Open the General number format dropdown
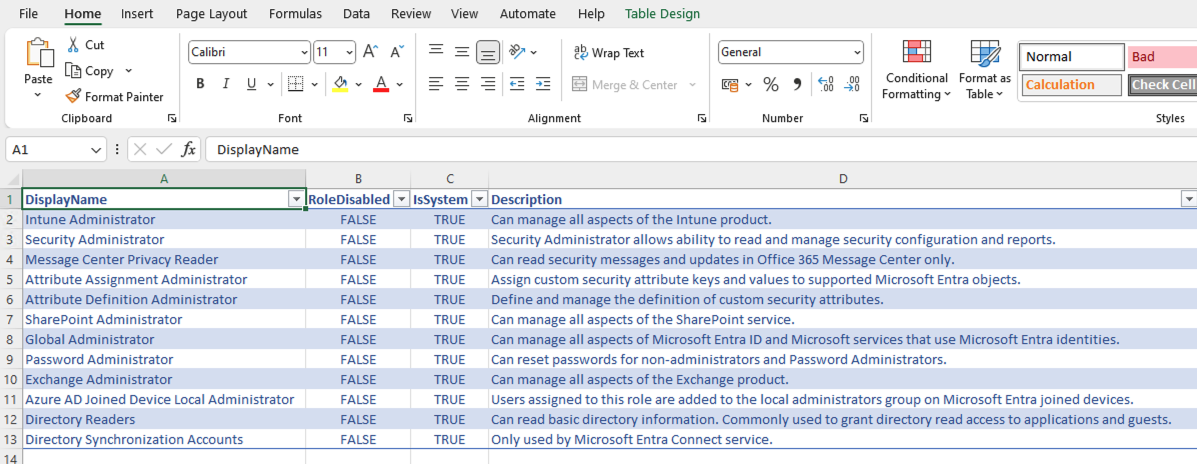 [x=857, y=52]
